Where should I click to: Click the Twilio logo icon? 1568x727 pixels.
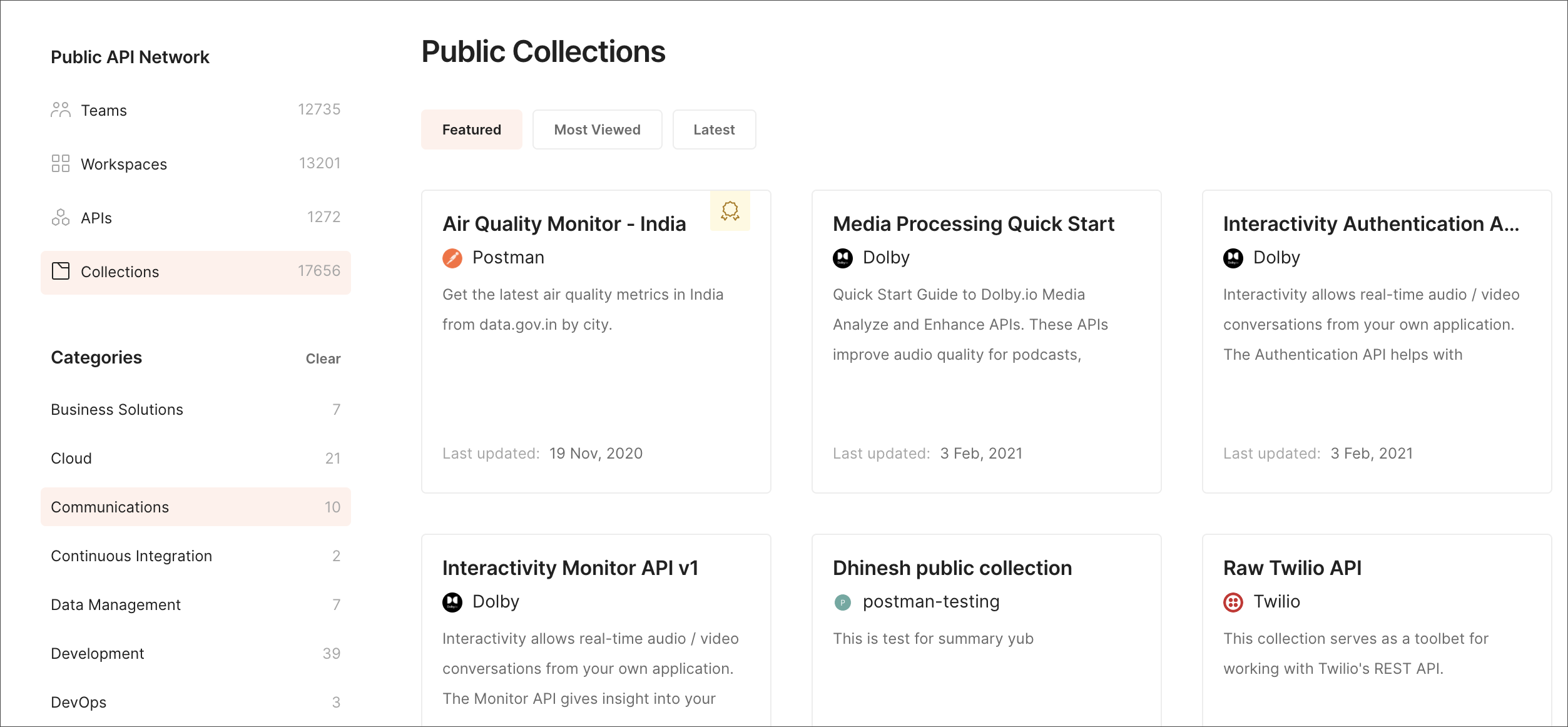pos(1233,602)
